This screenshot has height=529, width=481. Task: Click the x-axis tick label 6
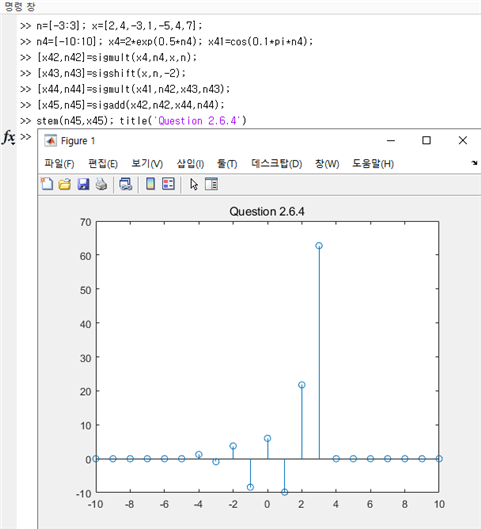[x=370, y=504]
